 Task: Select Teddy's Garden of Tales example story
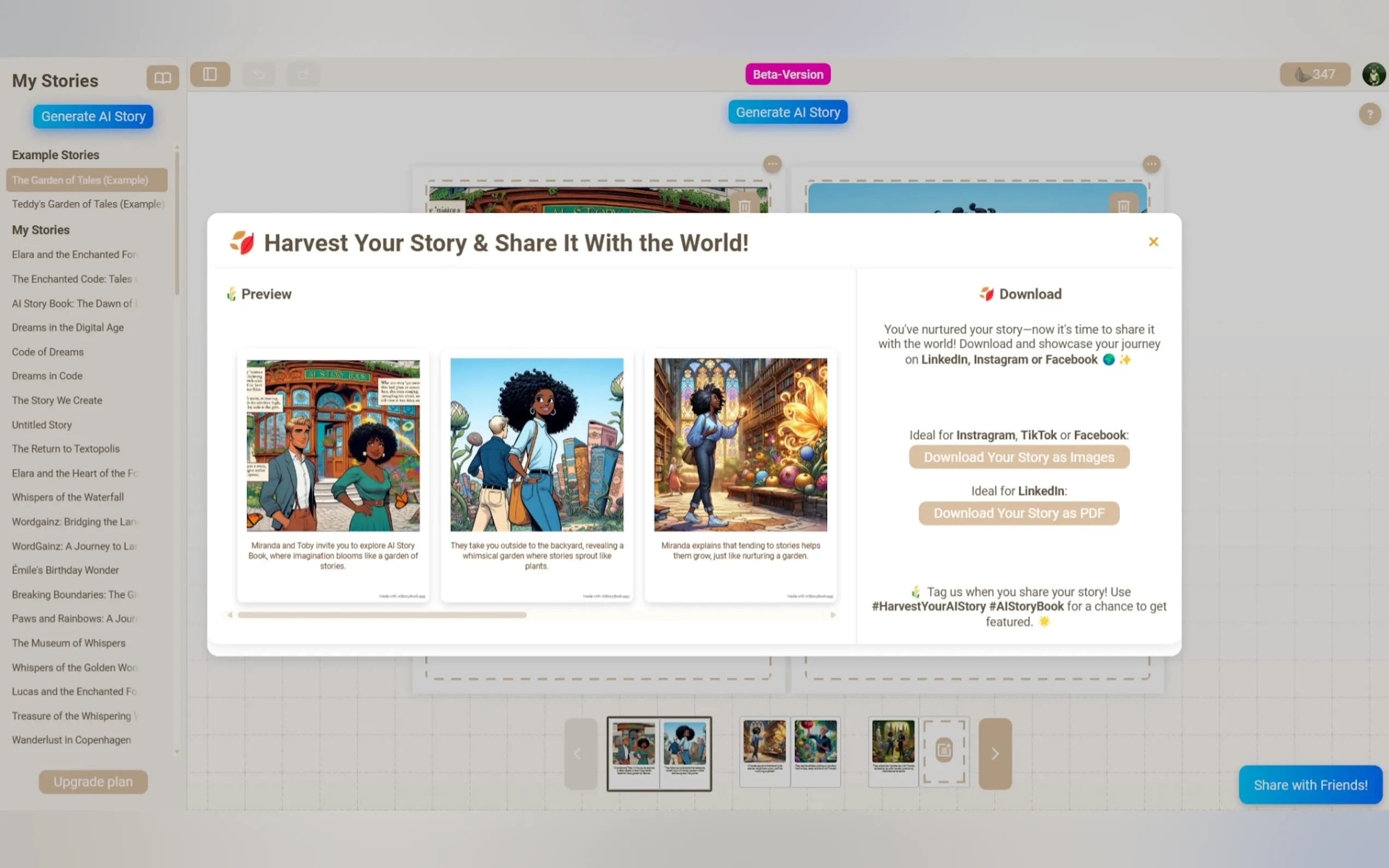(87, 204)
